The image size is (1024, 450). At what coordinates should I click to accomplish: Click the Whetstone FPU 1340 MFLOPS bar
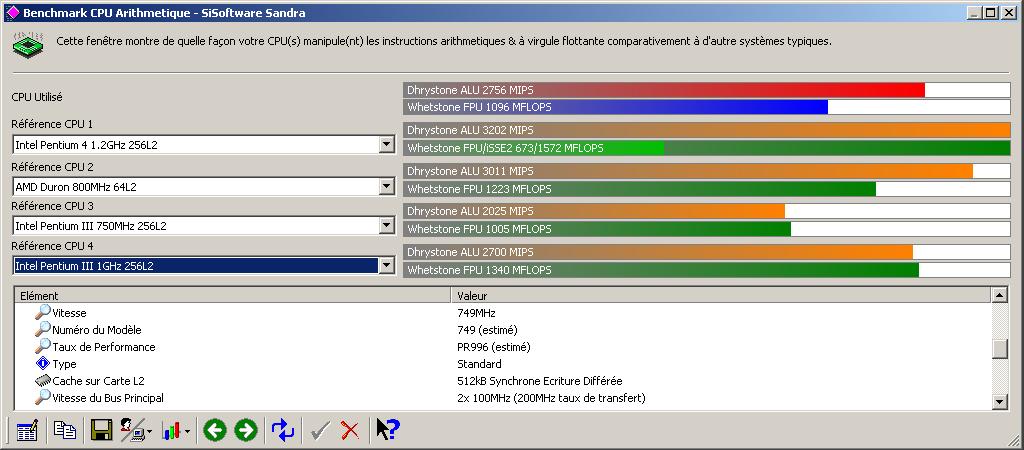point(707,270)
